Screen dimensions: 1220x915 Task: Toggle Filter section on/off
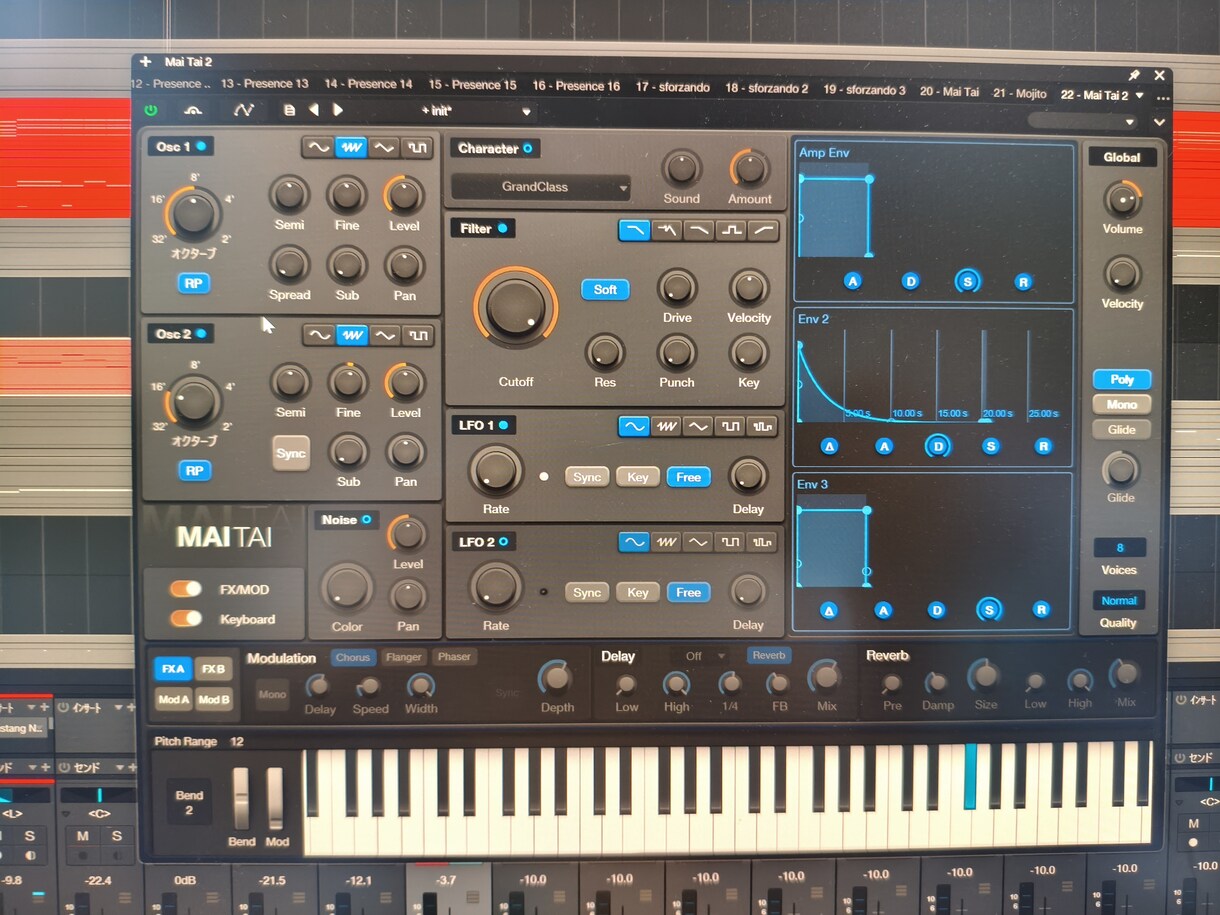coord(502,229)
